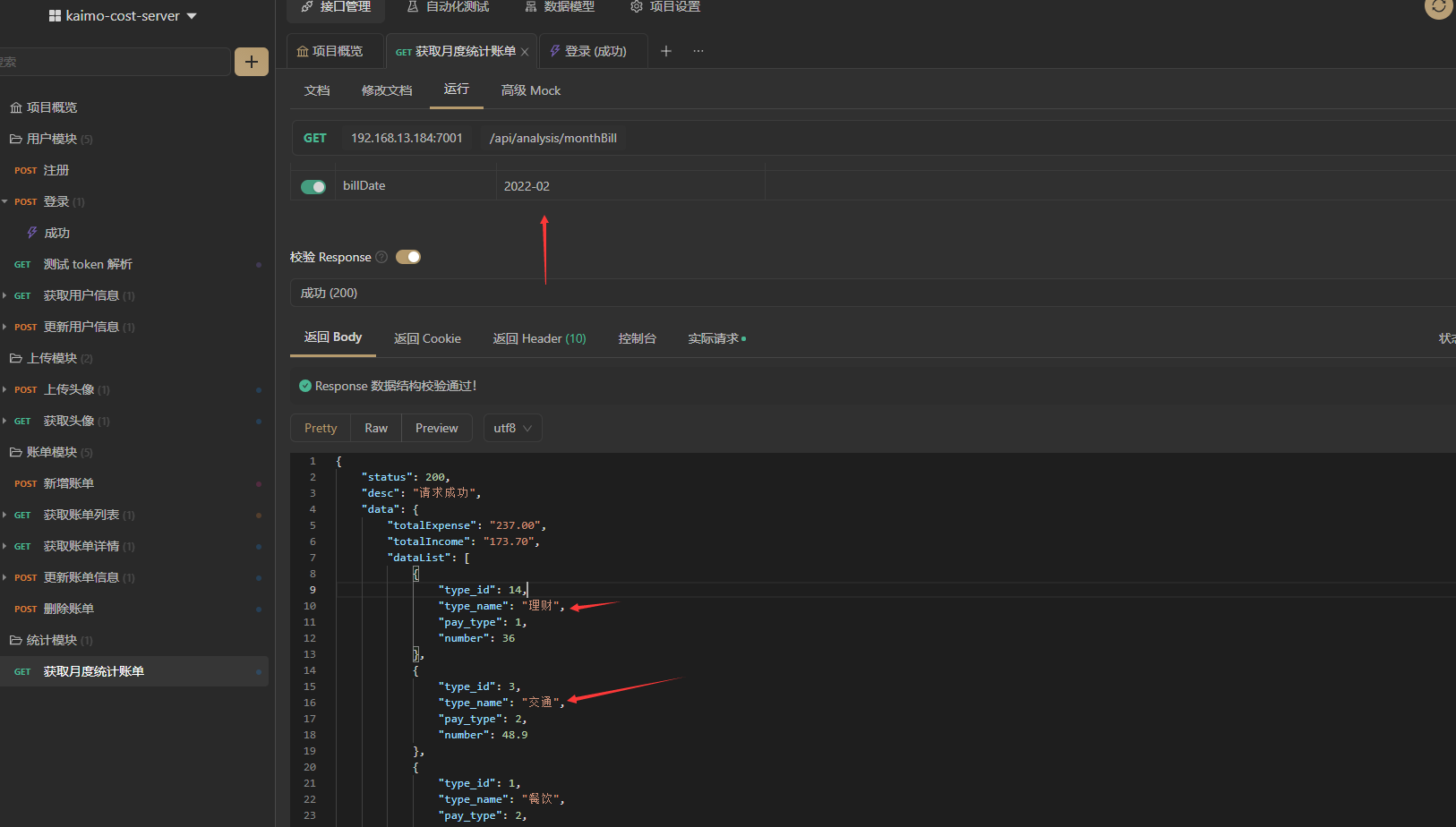Expand the POST 上传头像 arrow
1456x827 pixels.
pyautogui.click(x=4, y=389)
